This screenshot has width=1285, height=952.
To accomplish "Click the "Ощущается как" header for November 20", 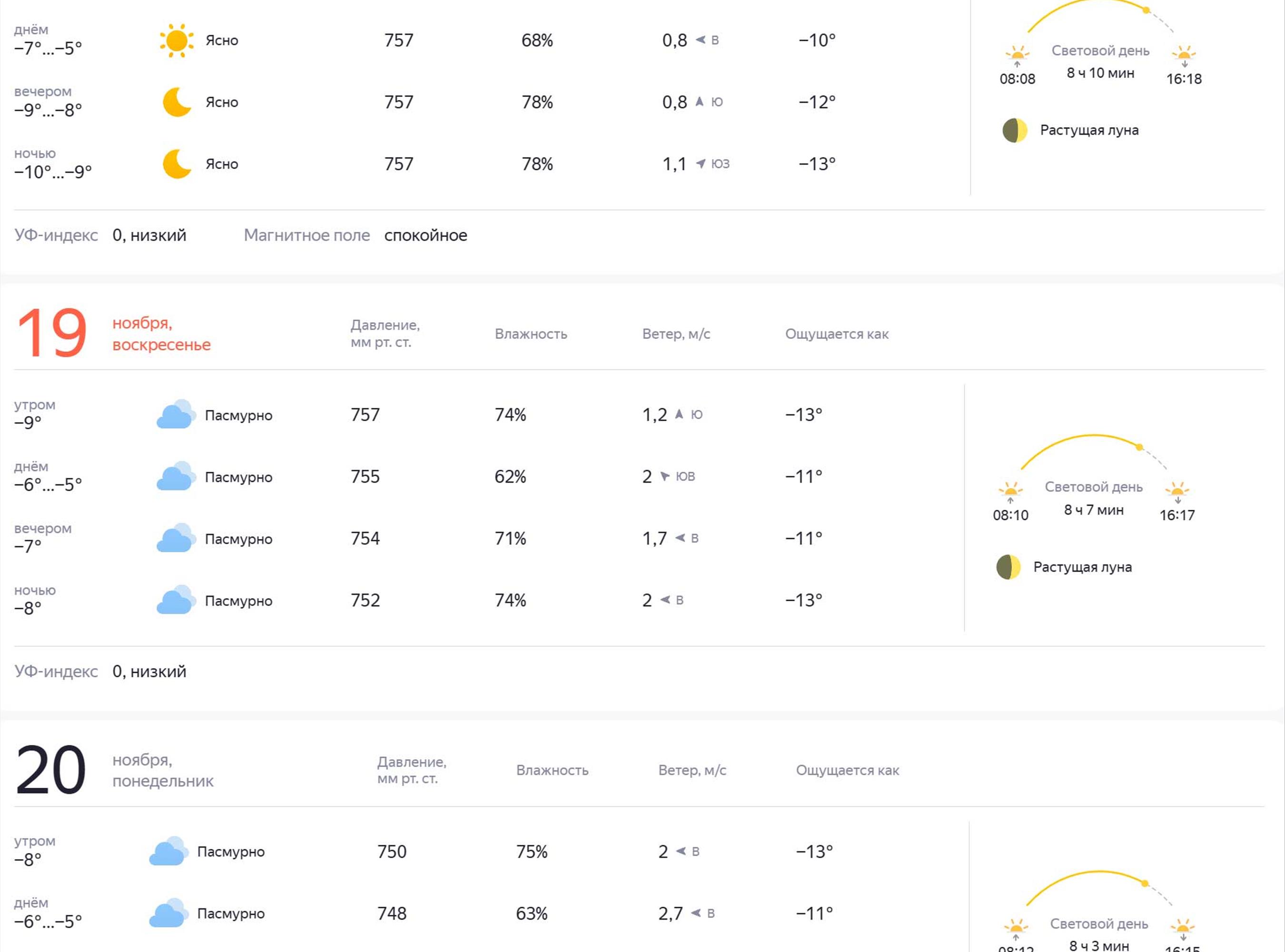I will point(847,771).
